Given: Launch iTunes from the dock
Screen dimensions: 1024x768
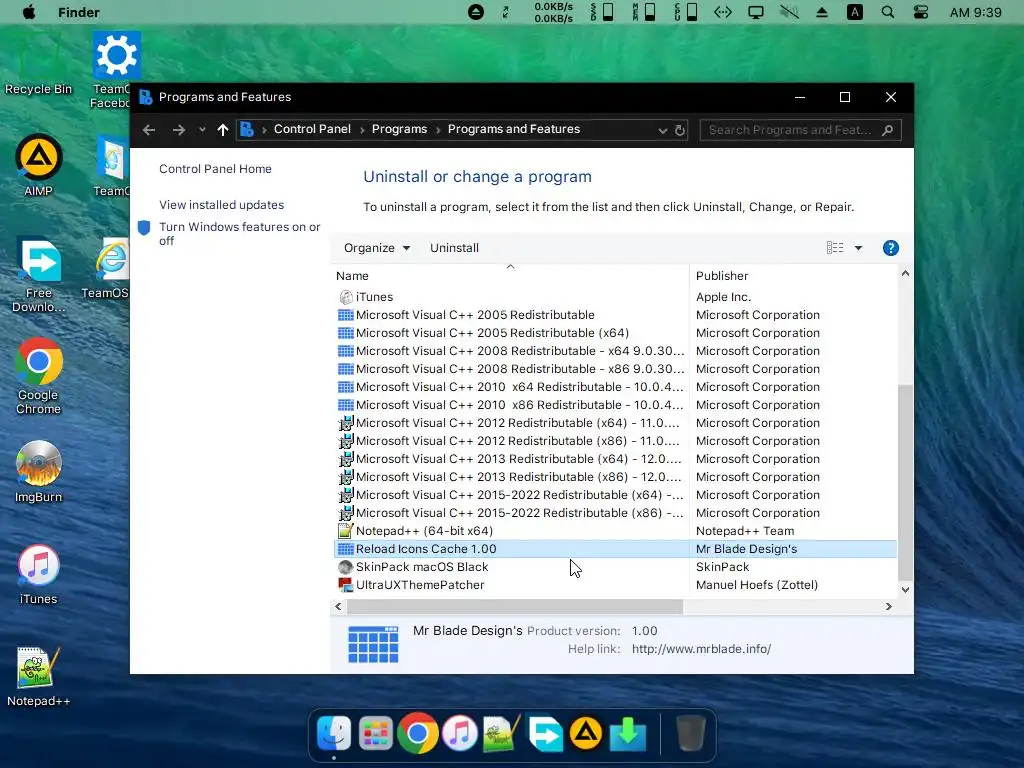Looking at the screenshot, I should 460,733.
